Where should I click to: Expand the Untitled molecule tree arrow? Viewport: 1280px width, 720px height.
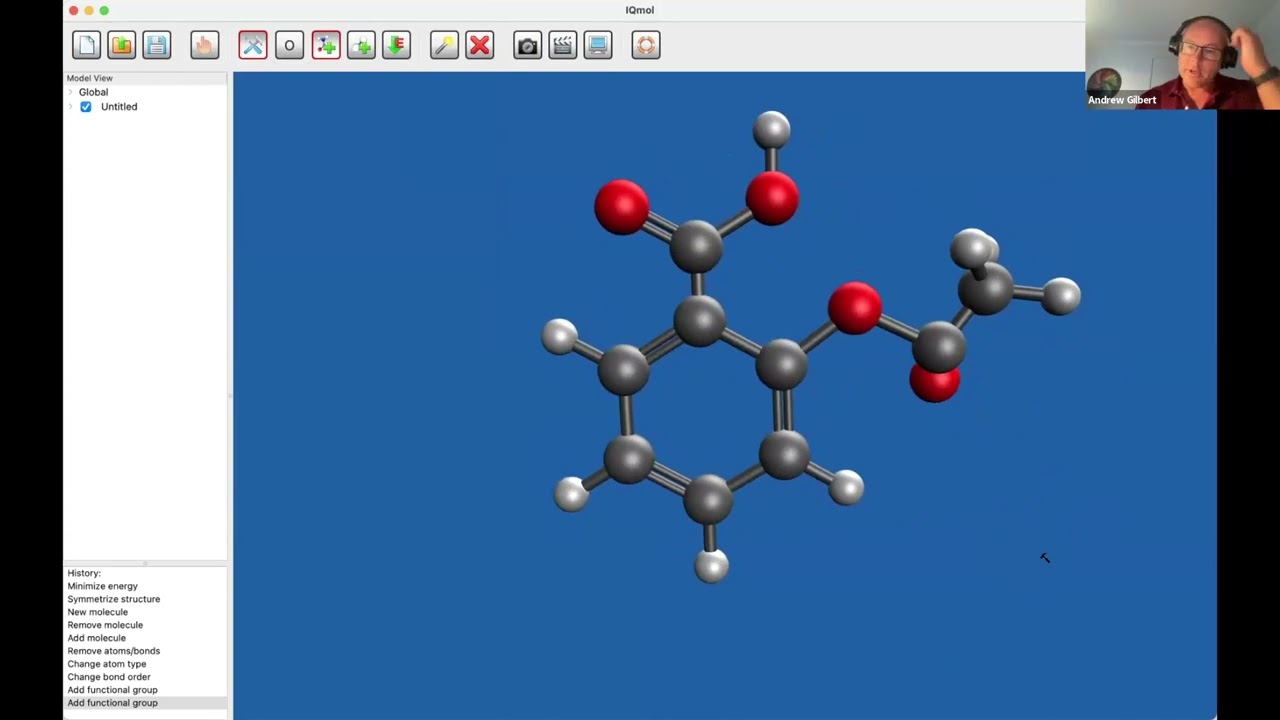click(71, 107)
